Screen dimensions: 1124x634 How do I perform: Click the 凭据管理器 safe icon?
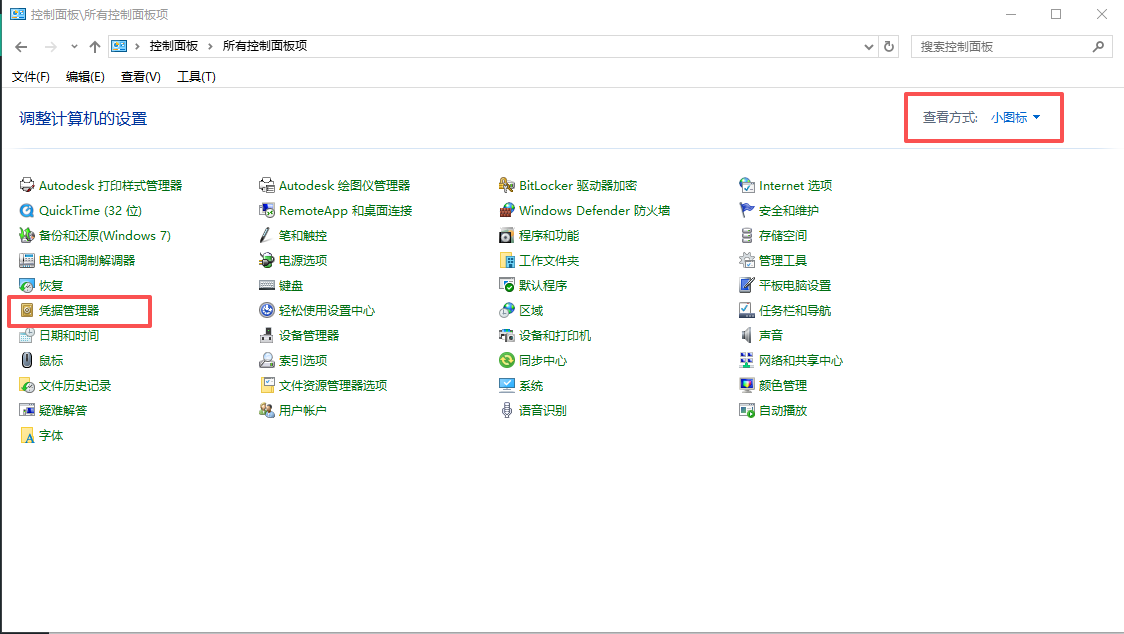[27, 311]
